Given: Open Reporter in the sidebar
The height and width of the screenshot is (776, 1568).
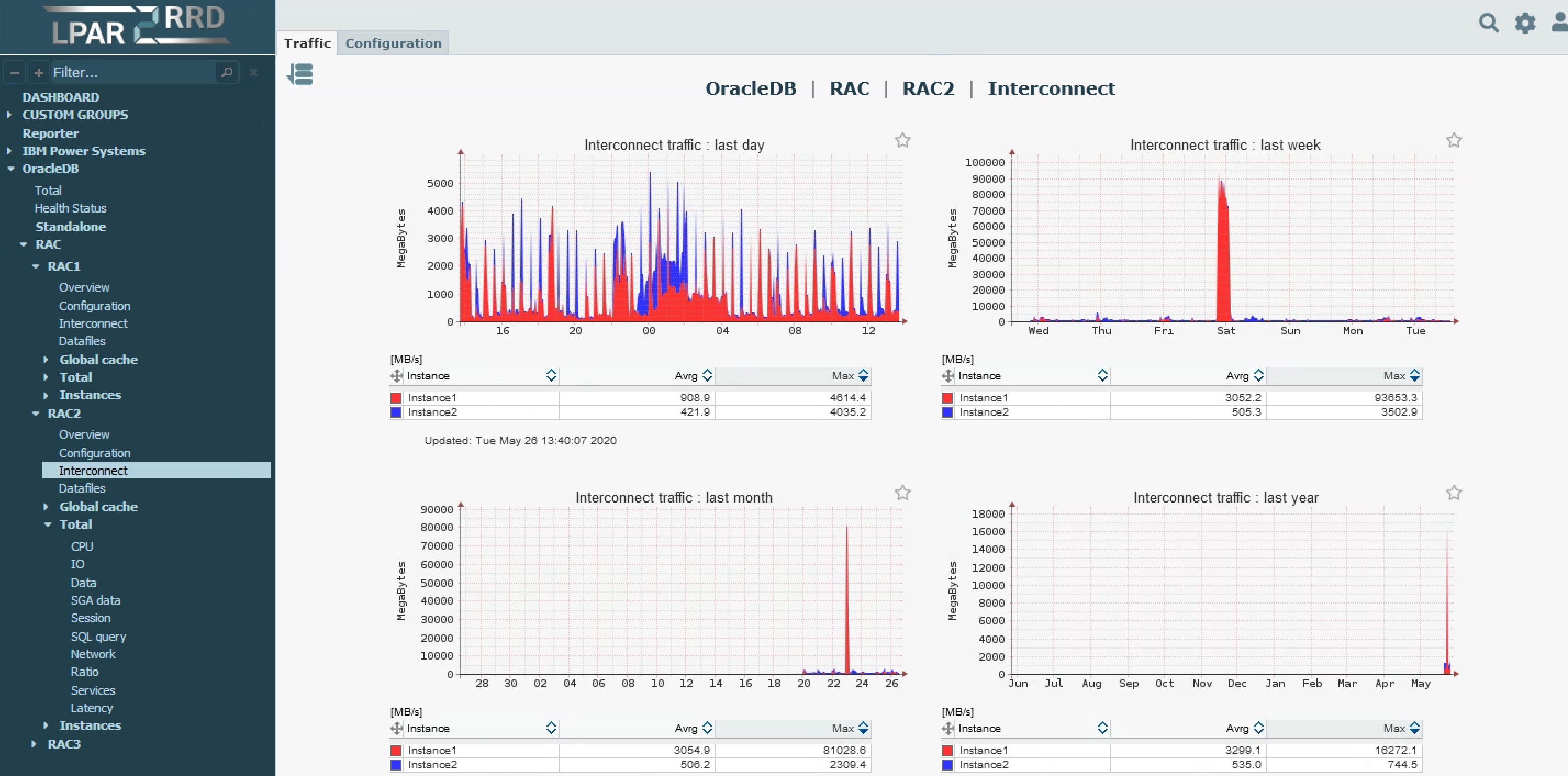Looking at the screenshot, I should point(51,133).
